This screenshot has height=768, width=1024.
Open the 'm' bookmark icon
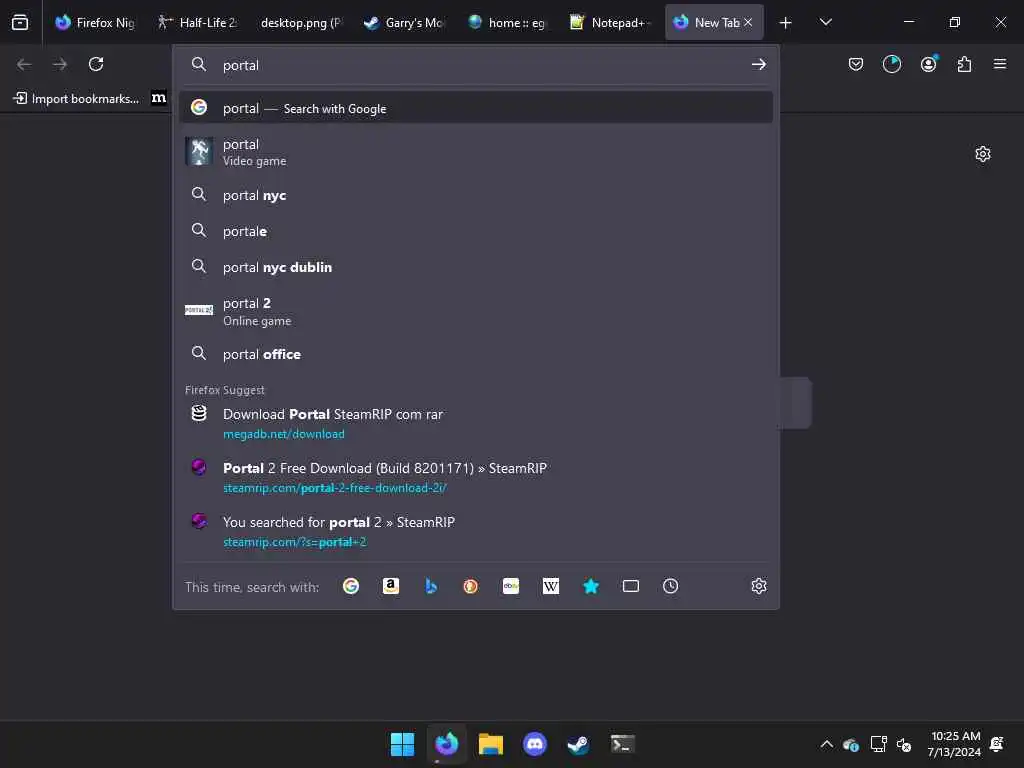pos(159,98)
